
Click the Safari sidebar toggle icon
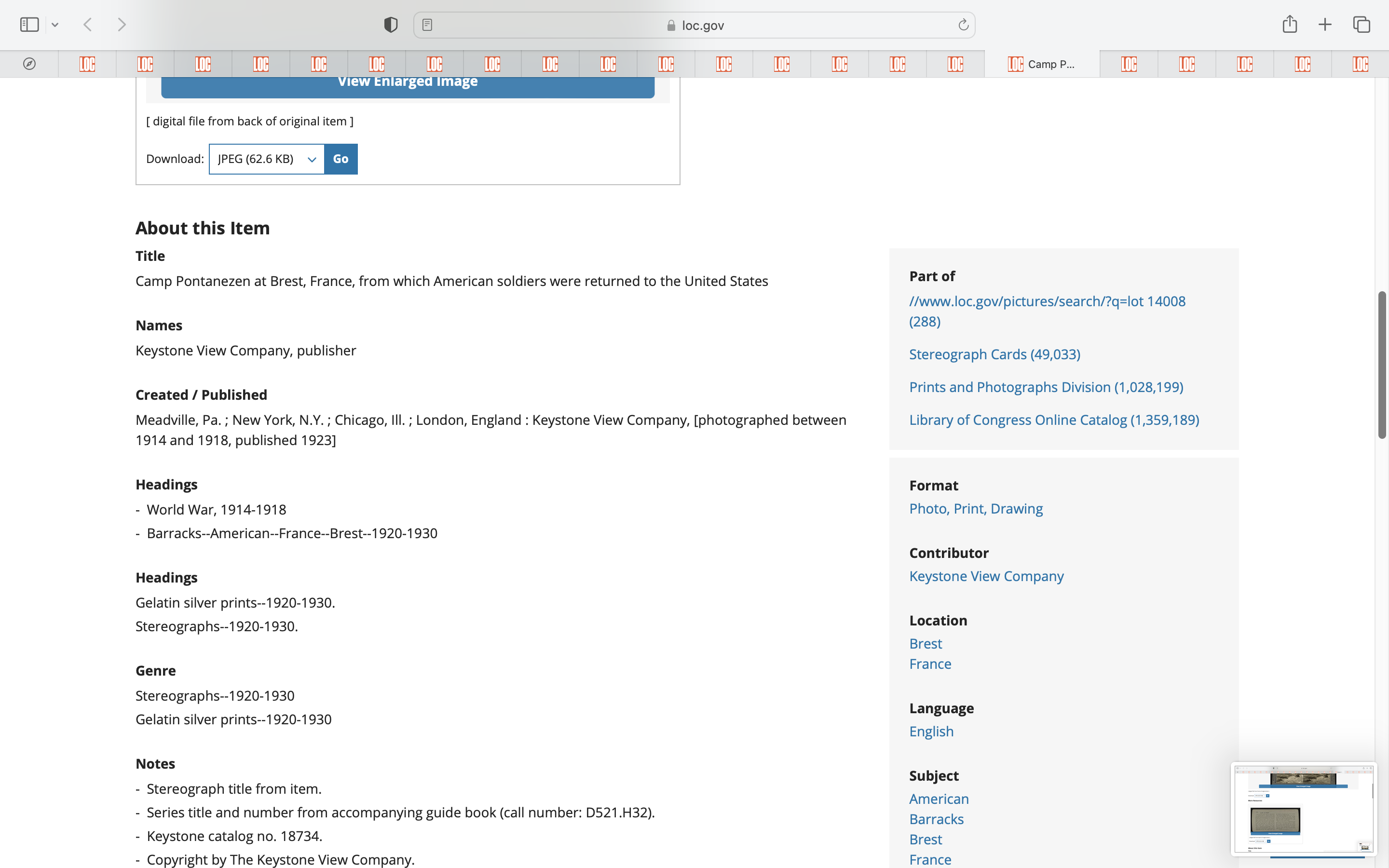(29, 25)
